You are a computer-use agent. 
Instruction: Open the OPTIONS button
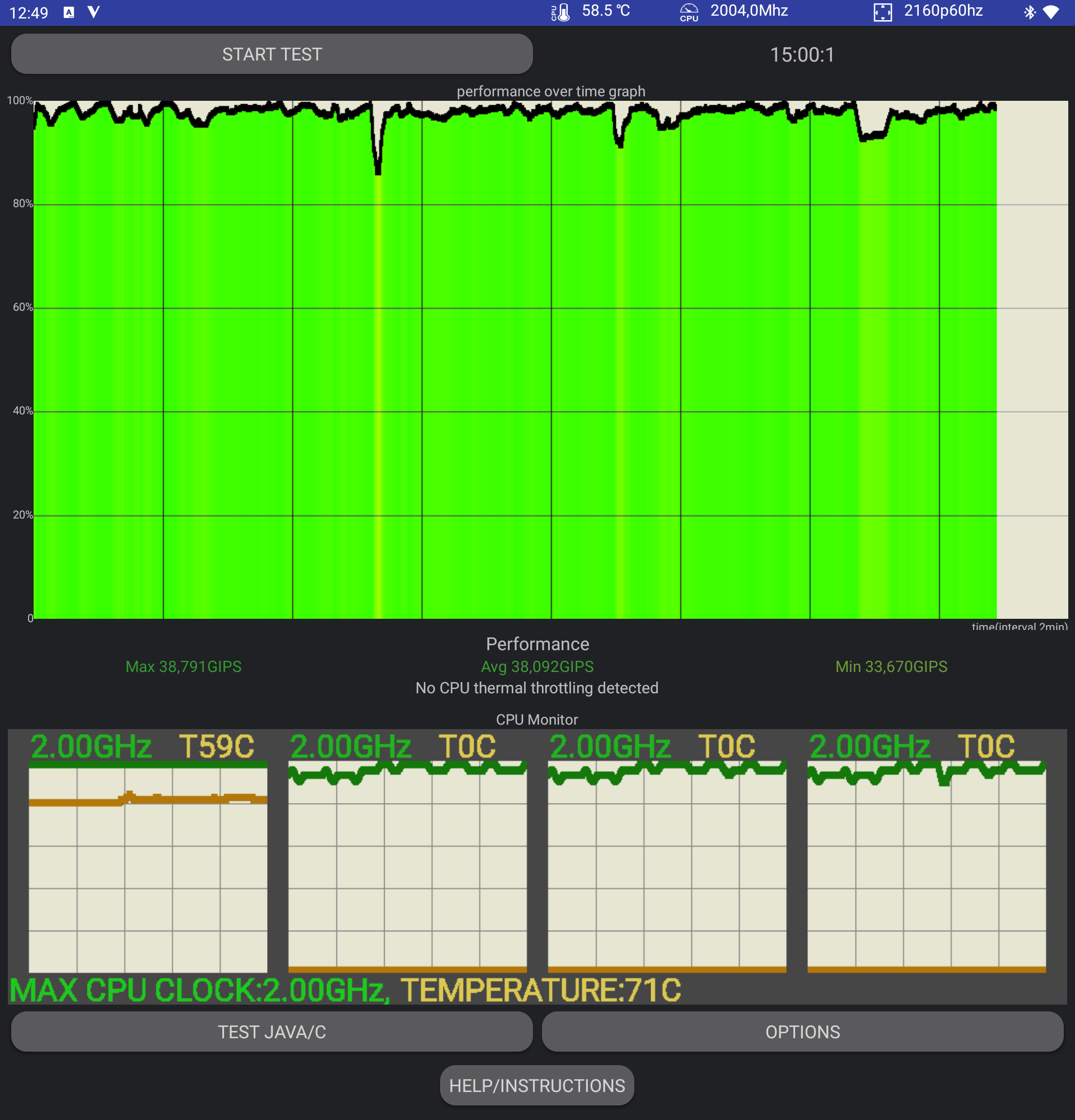click(802, 1032)
